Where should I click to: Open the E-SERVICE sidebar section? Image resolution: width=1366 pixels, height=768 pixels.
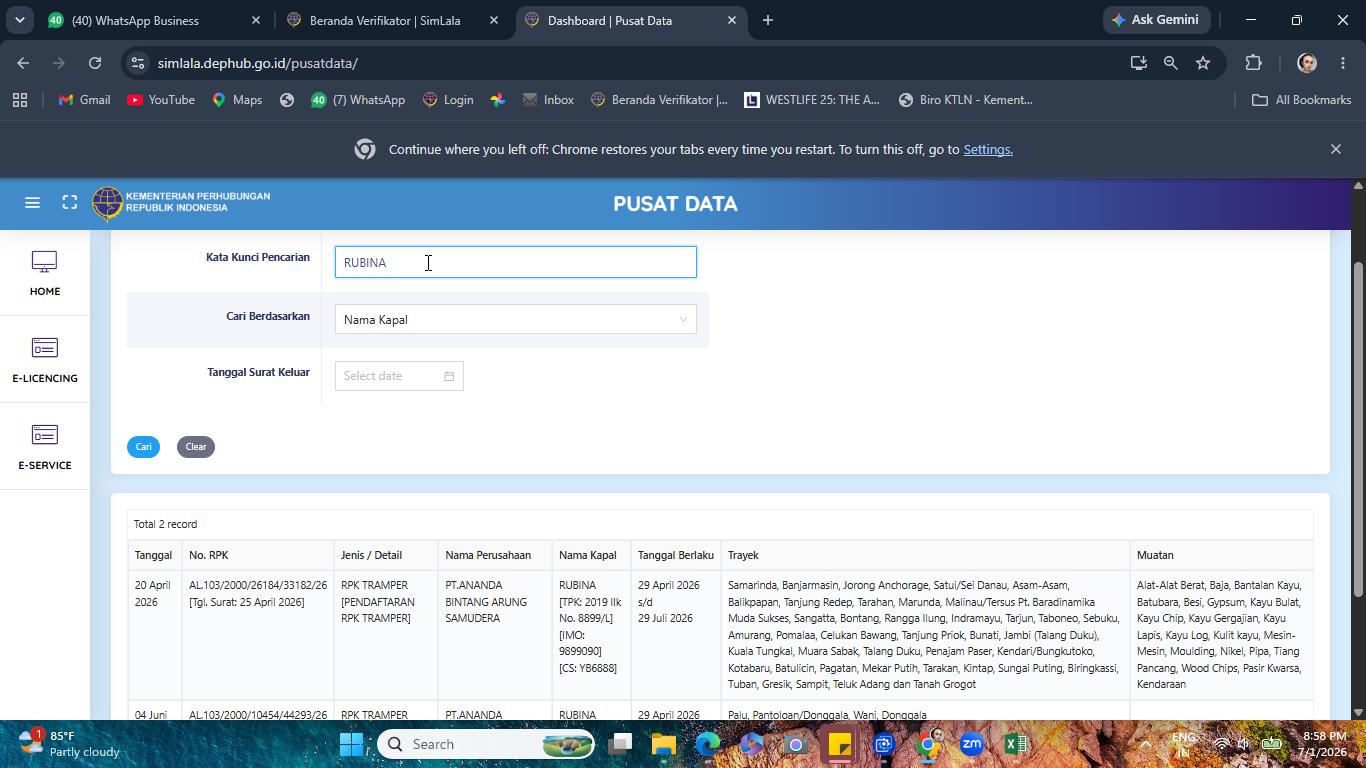tap(44, 447)
